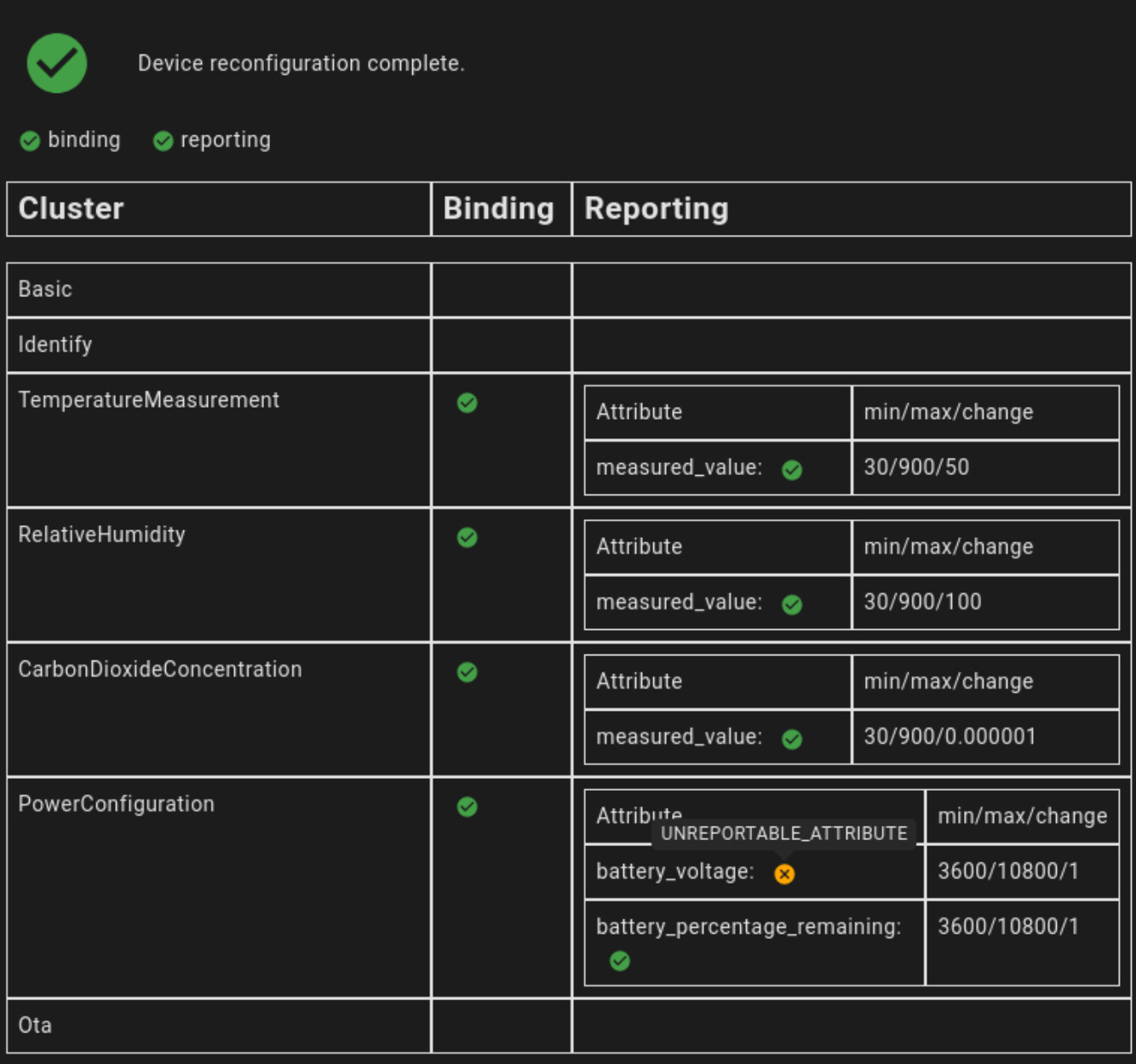Select the "Device reconfiguration complete." message
Image resolution: width=1136 pixels, height=1064 pixels.
[x=301, y=63]
